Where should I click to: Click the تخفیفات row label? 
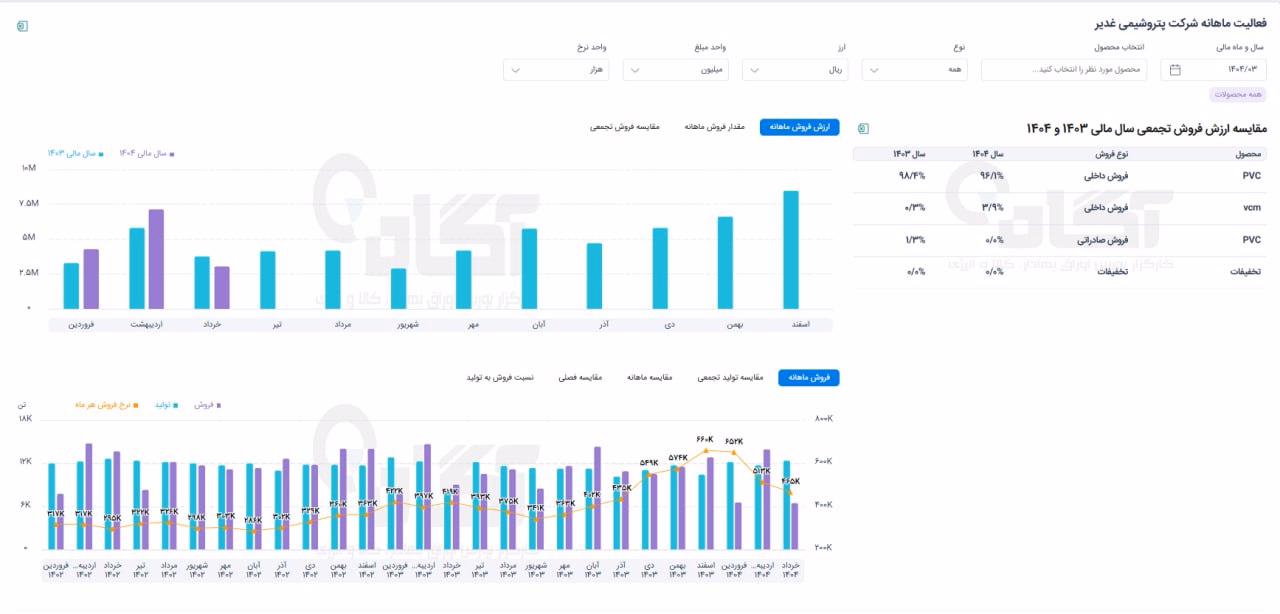(x=1246, y=272)
